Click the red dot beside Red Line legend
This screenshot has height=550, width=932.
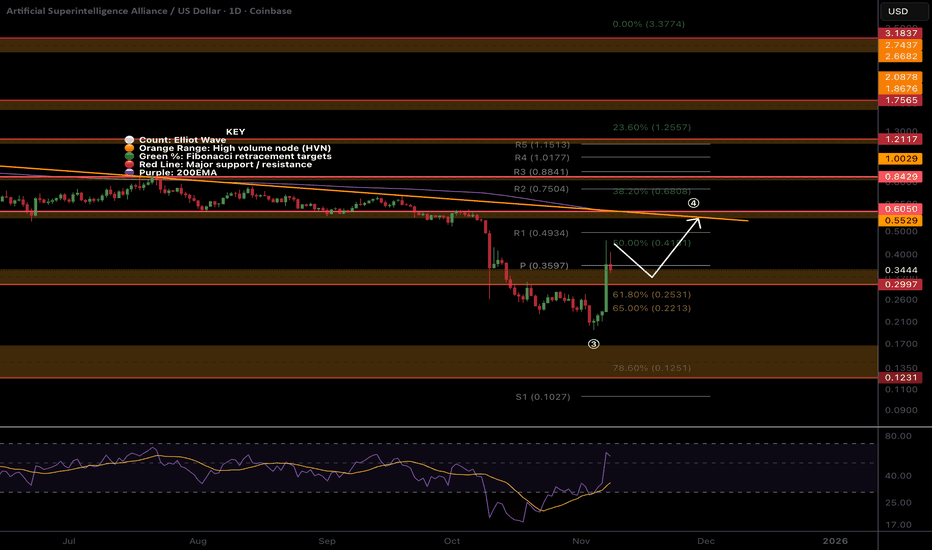127,164
